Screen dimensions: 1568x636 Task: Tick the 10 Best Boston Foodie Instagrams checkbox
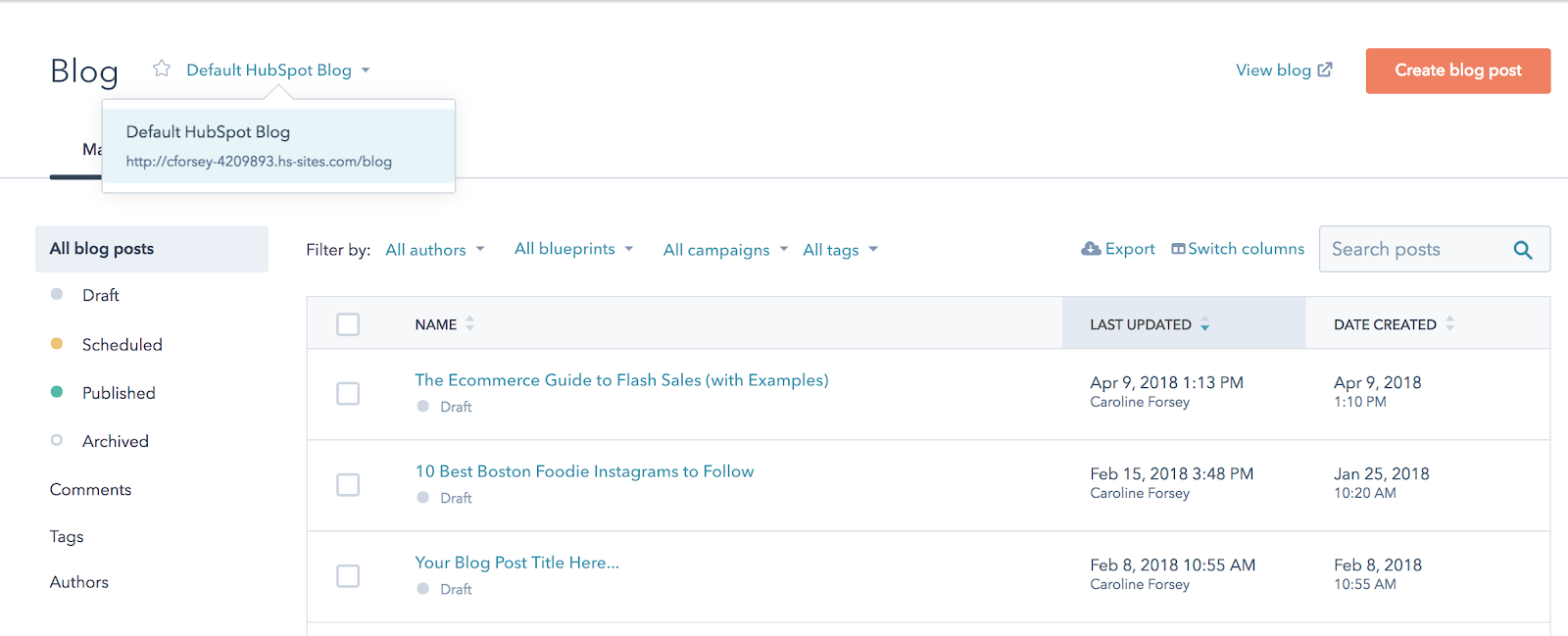coord(348,484)
